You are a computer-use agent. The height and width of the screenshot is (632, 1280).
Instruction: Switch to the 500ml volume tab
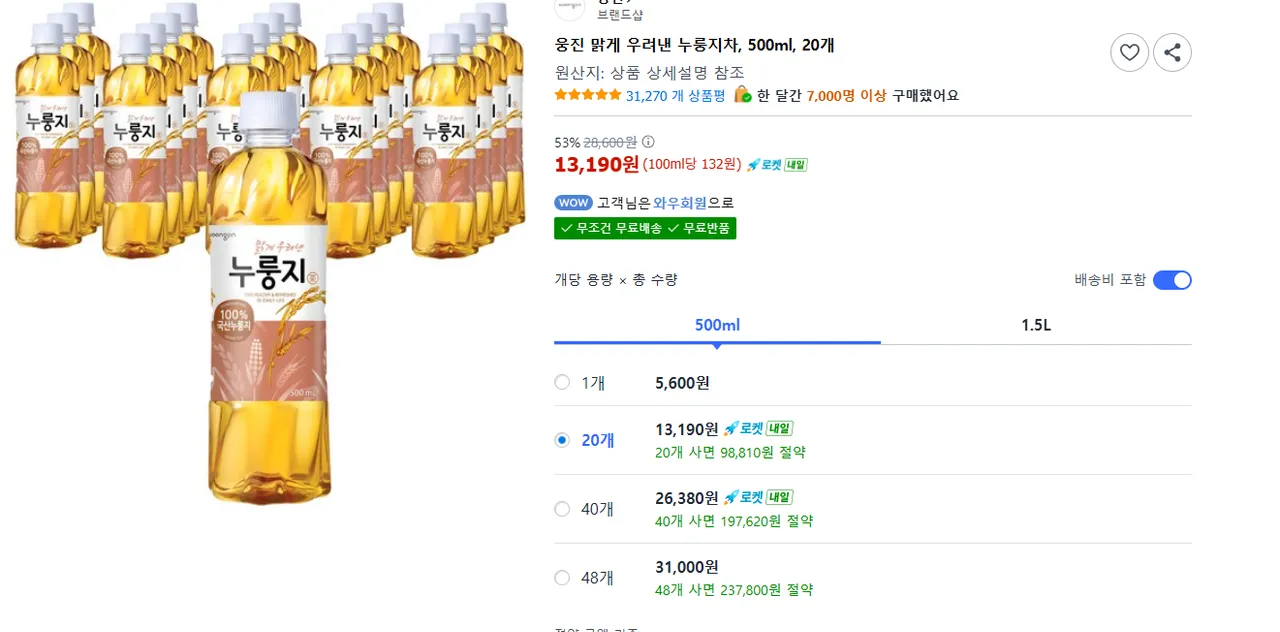click(x=717, y=325)
